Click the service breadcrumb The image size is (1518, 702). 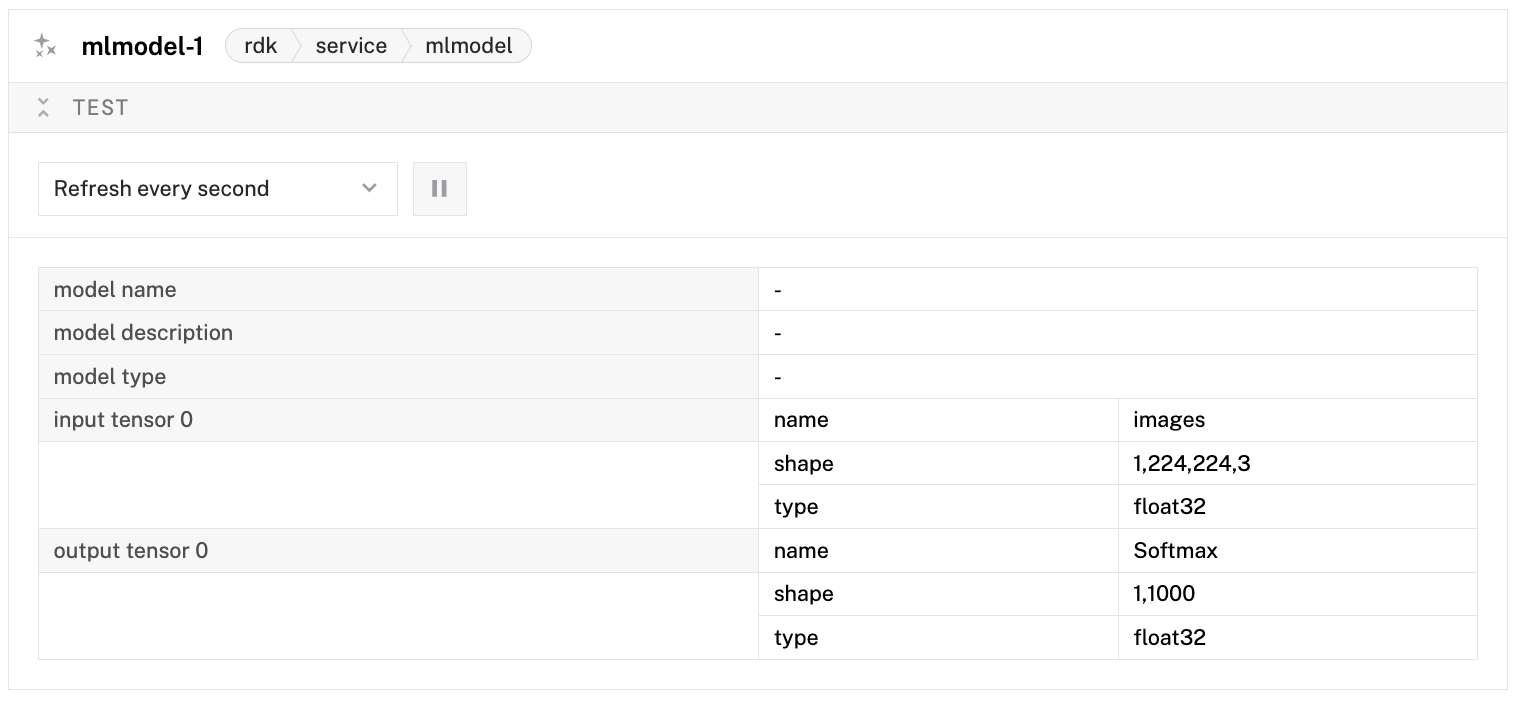click(351, 46)
